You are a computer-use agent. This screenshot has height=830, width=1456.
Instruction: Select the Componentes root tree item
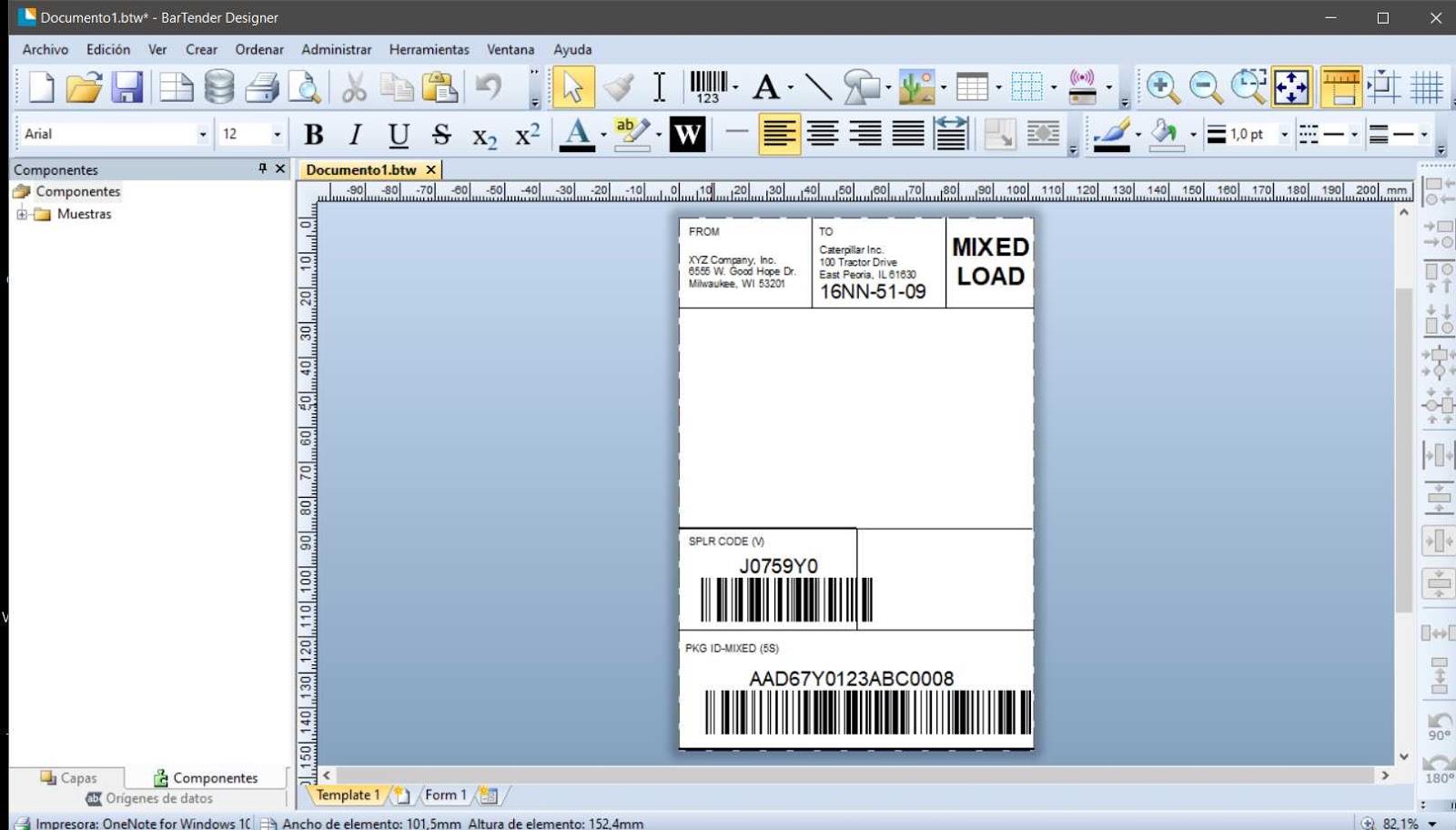coord(78,191)
